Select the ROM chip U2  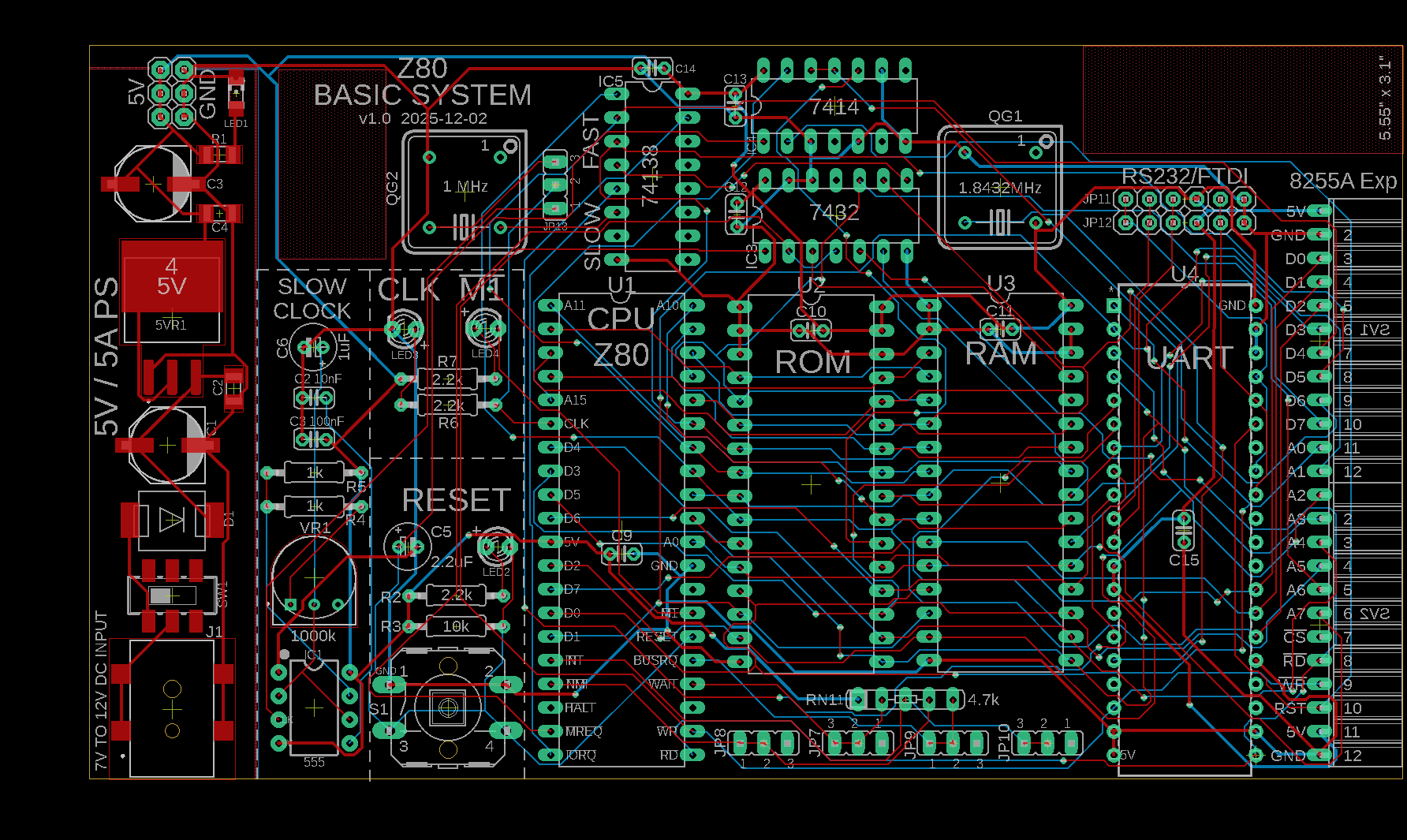812,362
